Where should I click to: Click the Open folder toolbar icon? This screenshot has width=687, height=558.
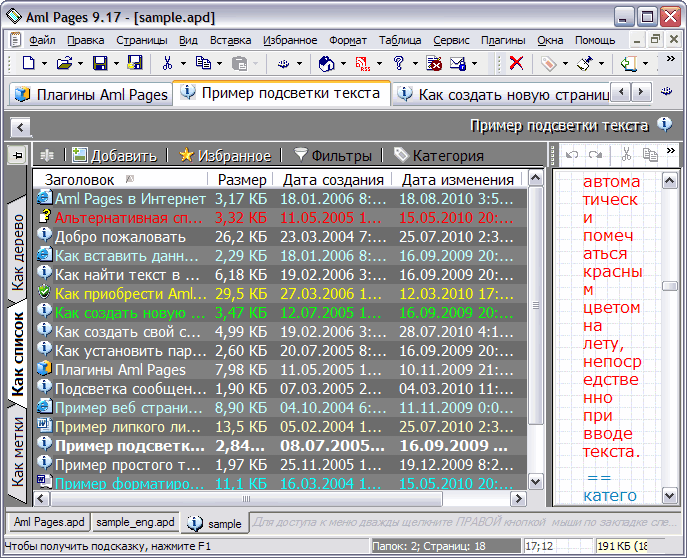(64, 64)
